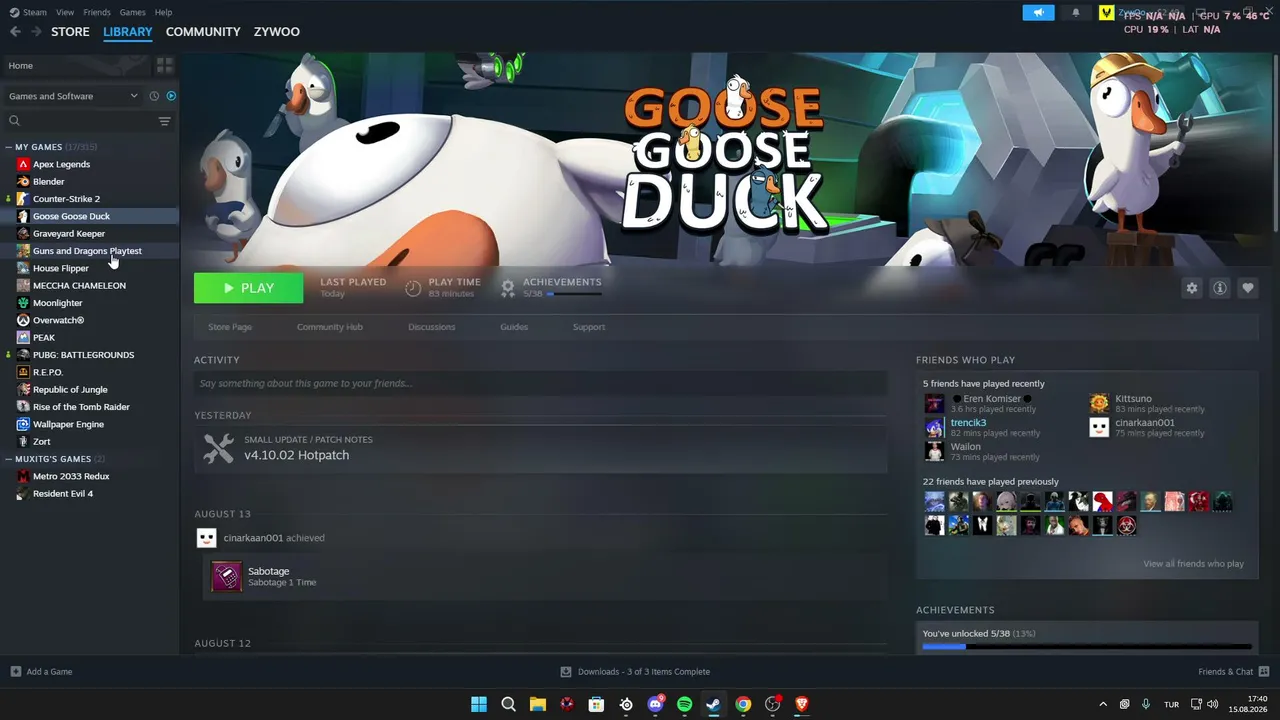Open the Games menu
The height and width of the screenshot is (720, 1280).
point(132,12)
